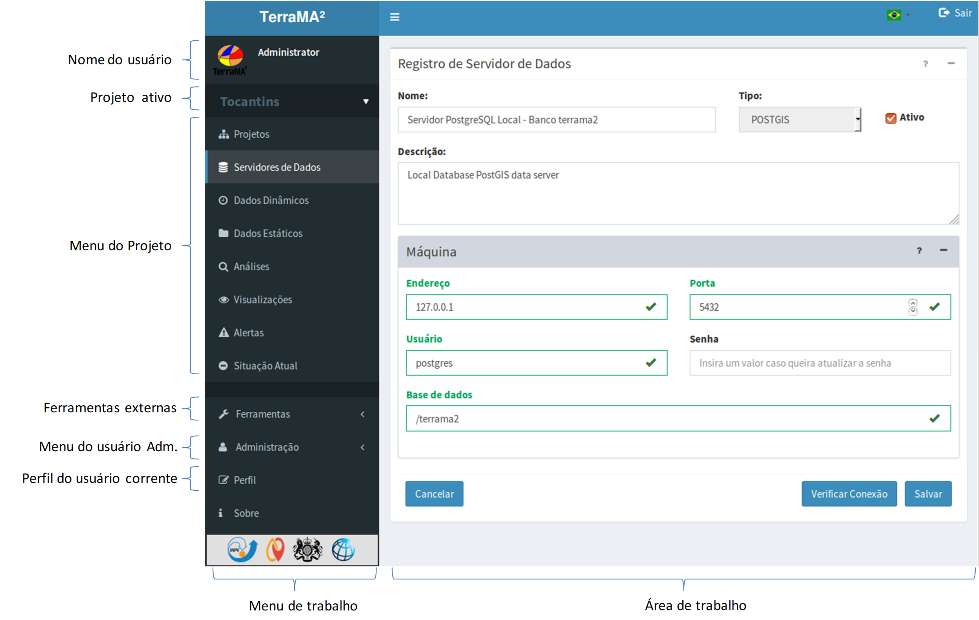Open the Brazil flag language dropdown
979x620 pixels.
point(898,15)
